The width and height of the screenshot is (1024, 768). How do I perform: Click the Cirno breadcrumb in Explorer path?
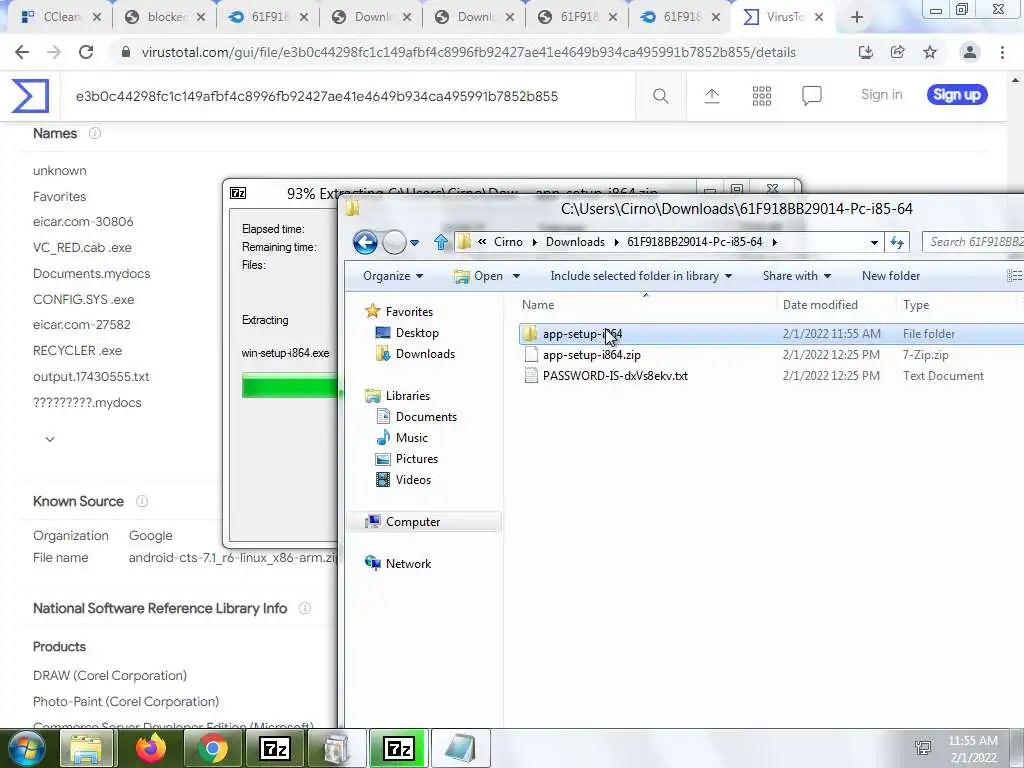click(508, 242)
